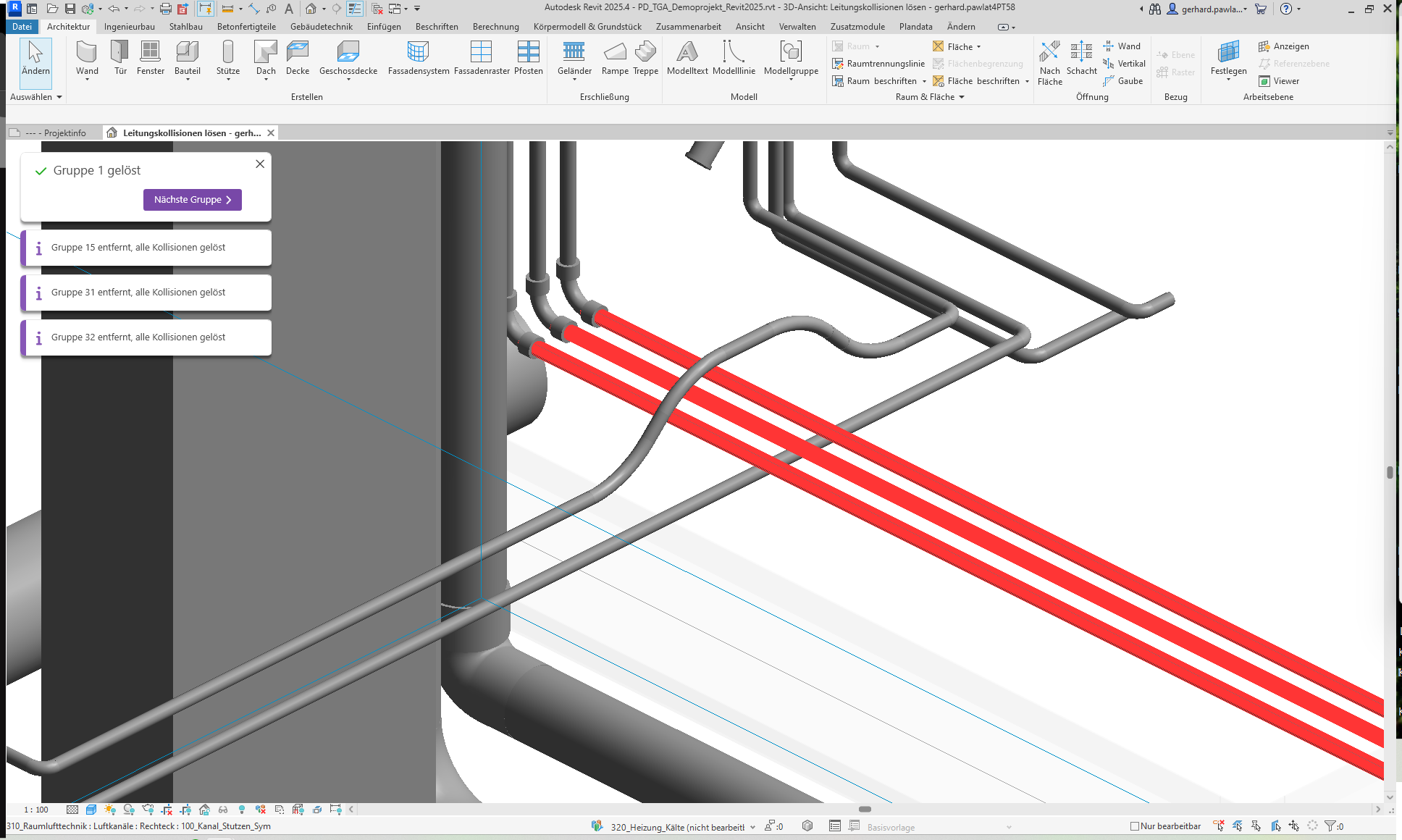Toggle drag elements on selection icon
This screenshot has height=840, width=1402.
pos(1294,826)
